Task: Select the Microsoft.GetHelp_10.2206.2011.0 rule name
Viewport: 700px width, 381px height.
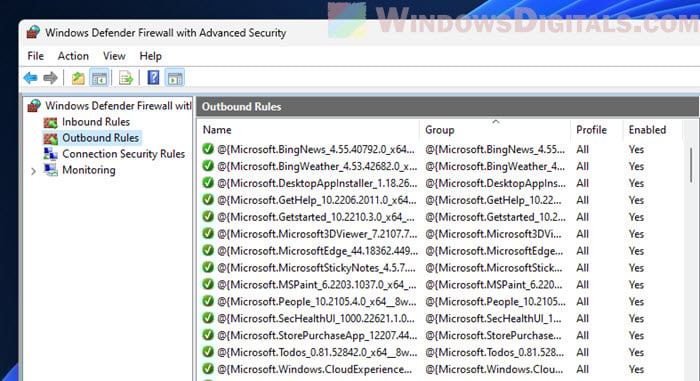Action: pos(317,200)
